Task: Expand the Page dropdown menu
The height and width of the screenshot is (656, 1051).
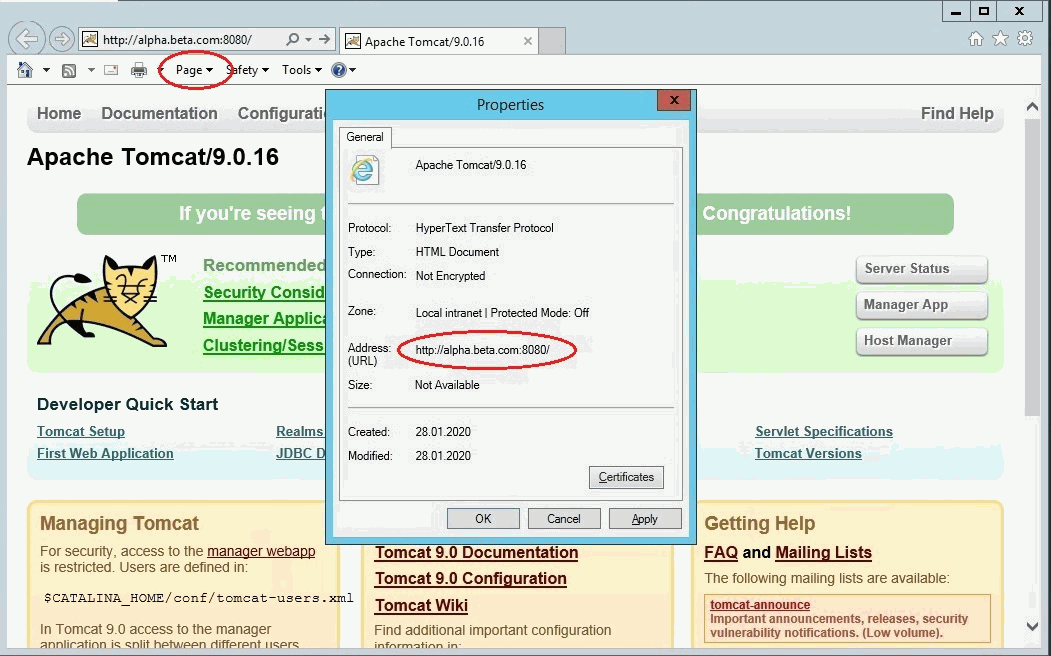Action: pyautogui.click(x=194, y=70)
